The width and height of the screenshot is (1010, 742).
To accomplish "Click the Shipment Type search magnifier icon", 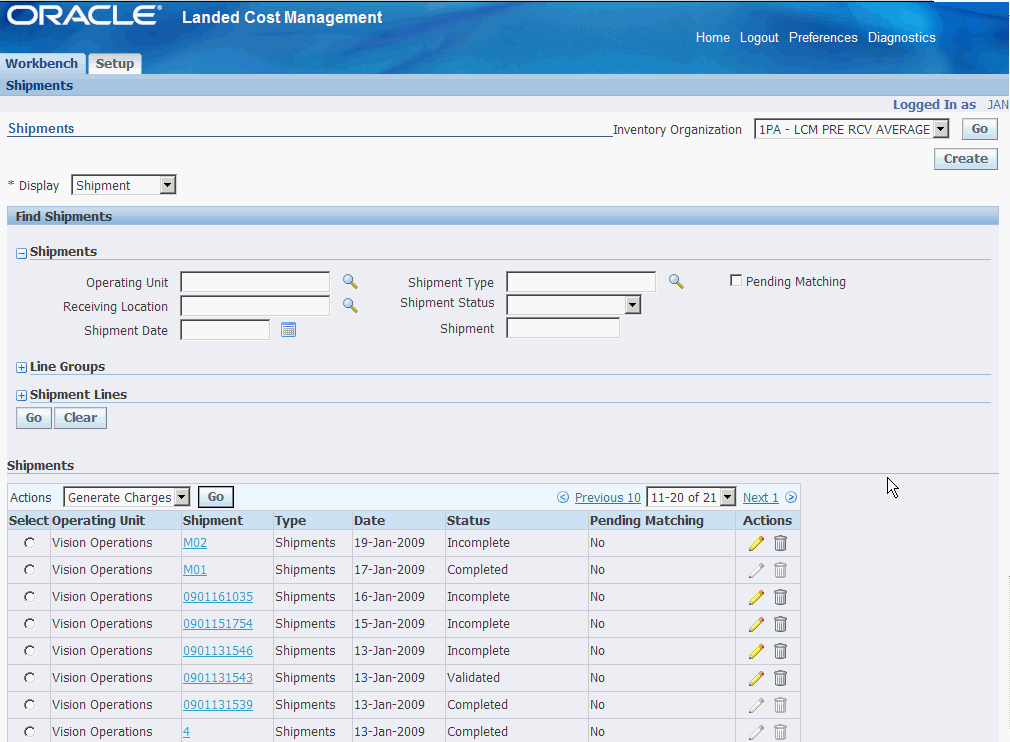I will (x=676, y=282).
